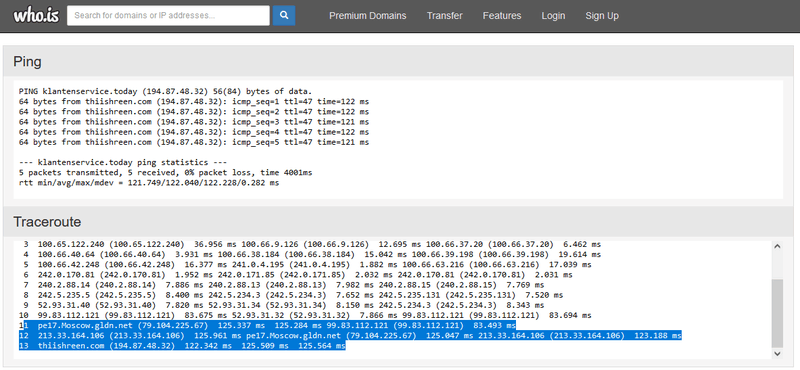Go to the Features page
Image resolution: width=800 pixels, height=370 pixels.
(502, 16)
